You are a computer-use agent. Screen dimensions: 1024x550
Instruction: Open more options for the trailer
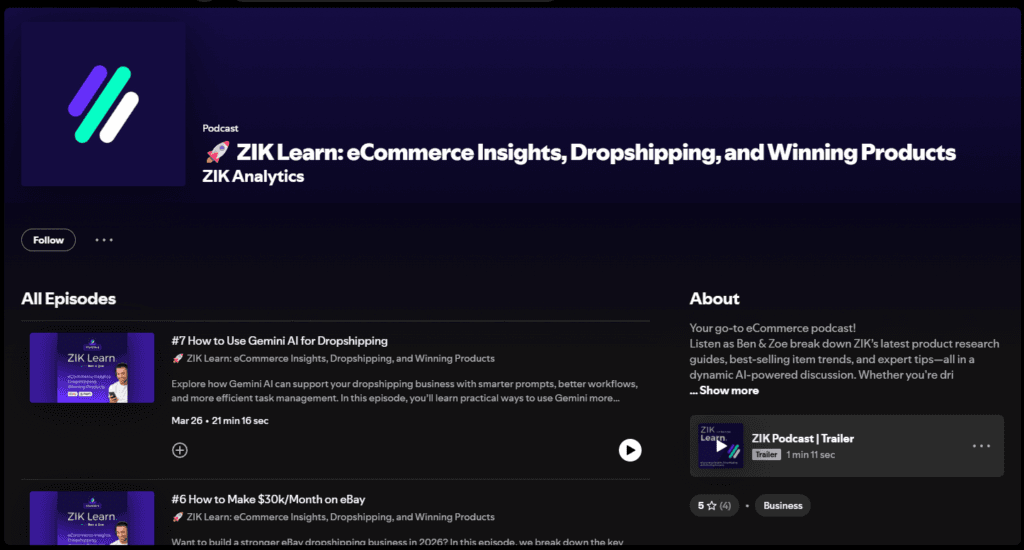(x=981, y=446)
